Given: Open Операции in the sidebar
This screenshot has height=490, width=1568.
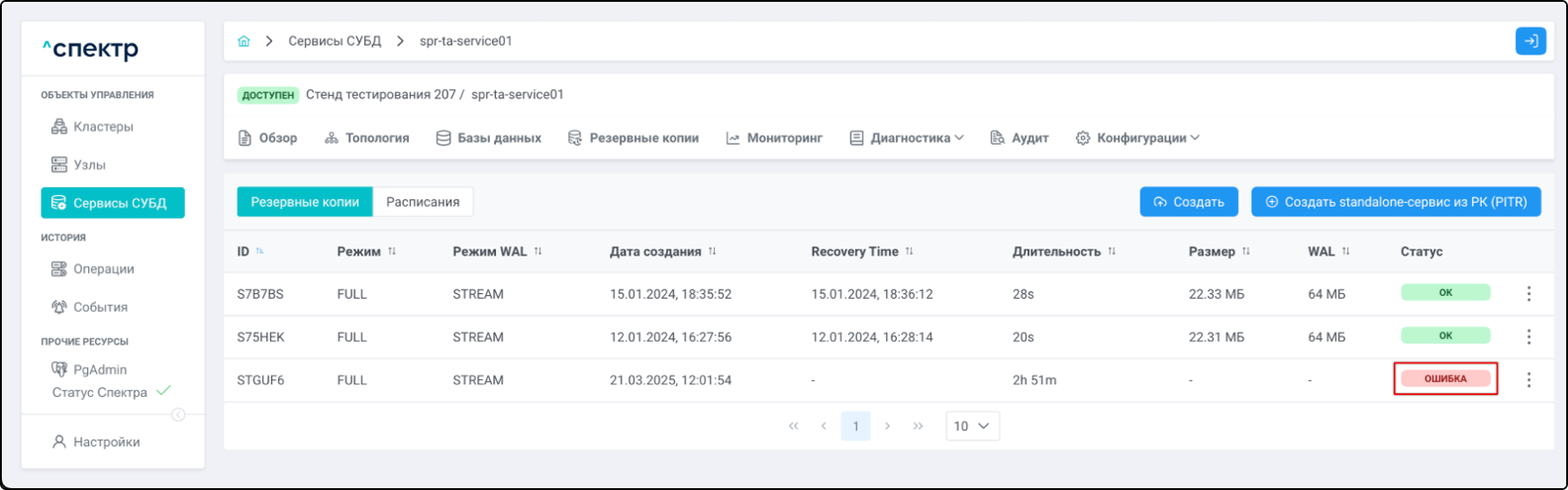Looking at the screenshot, I should [103, 269].
